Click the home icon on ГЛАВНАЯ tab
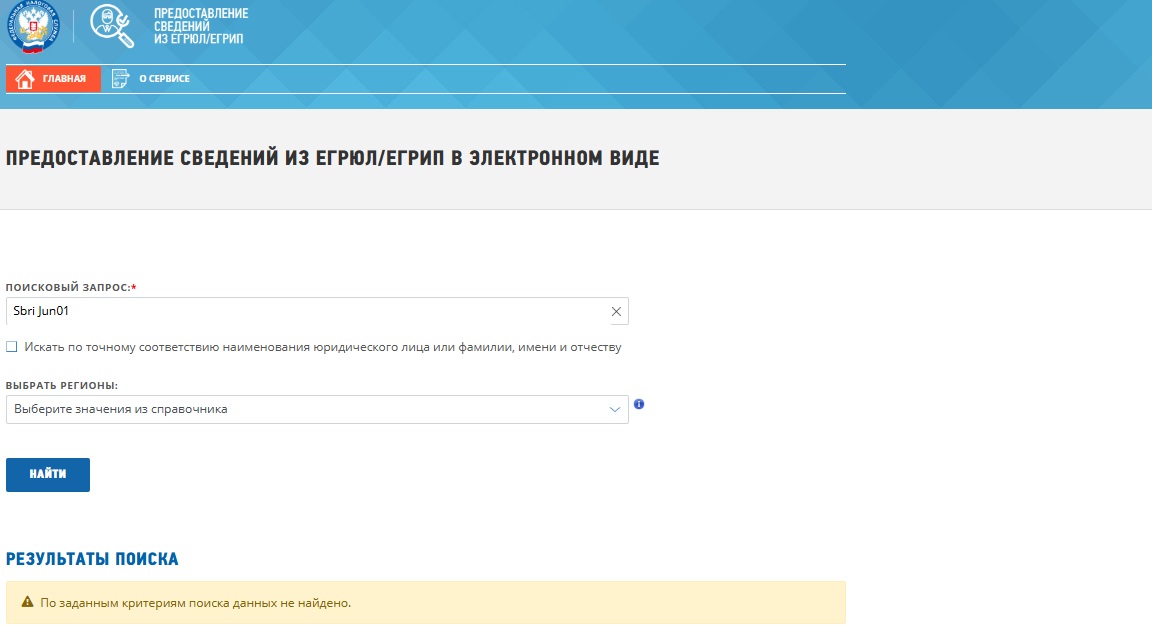 coord(24,77)
